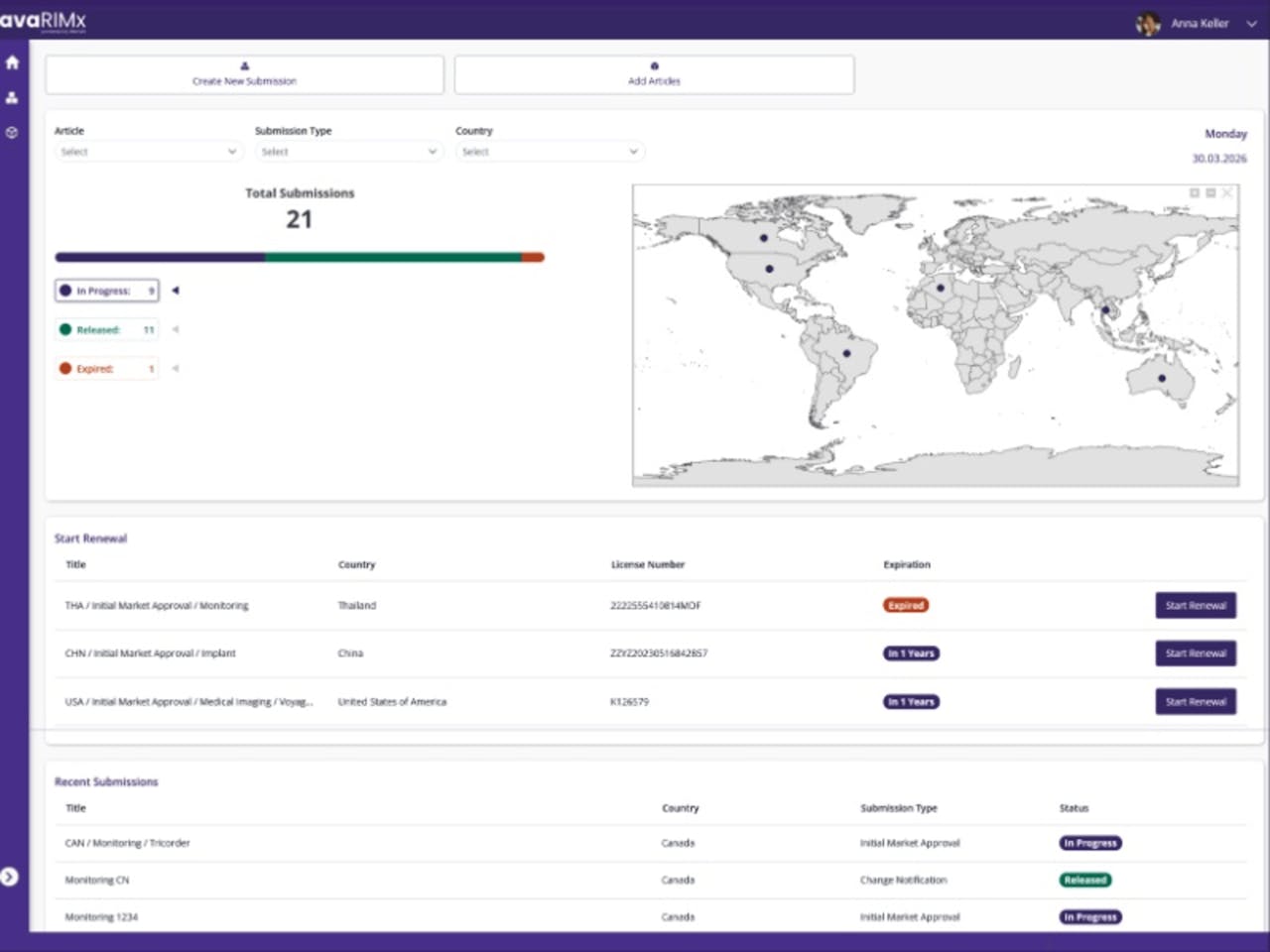This screenshot has height=952, width=1270.
Task: Select the Brazil marker on the map
Action: click(x=846, y=353)
